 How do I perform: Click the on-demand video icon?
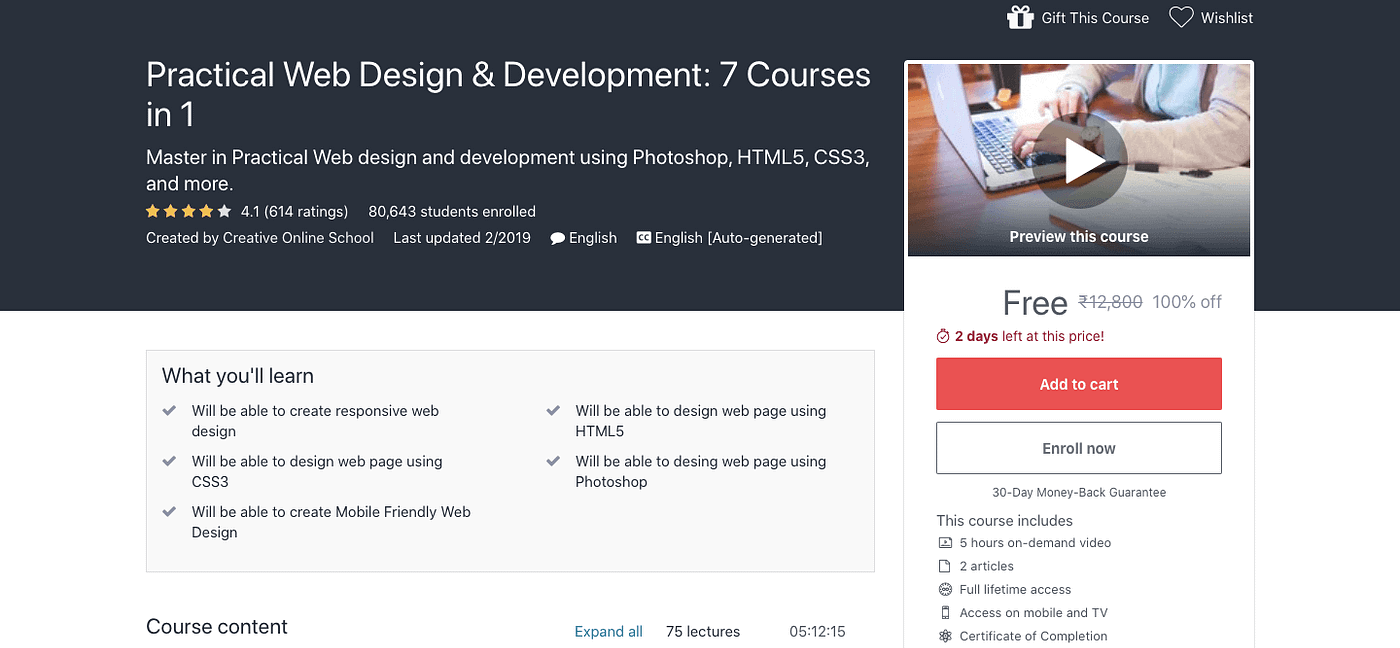[x=945, y=543]
